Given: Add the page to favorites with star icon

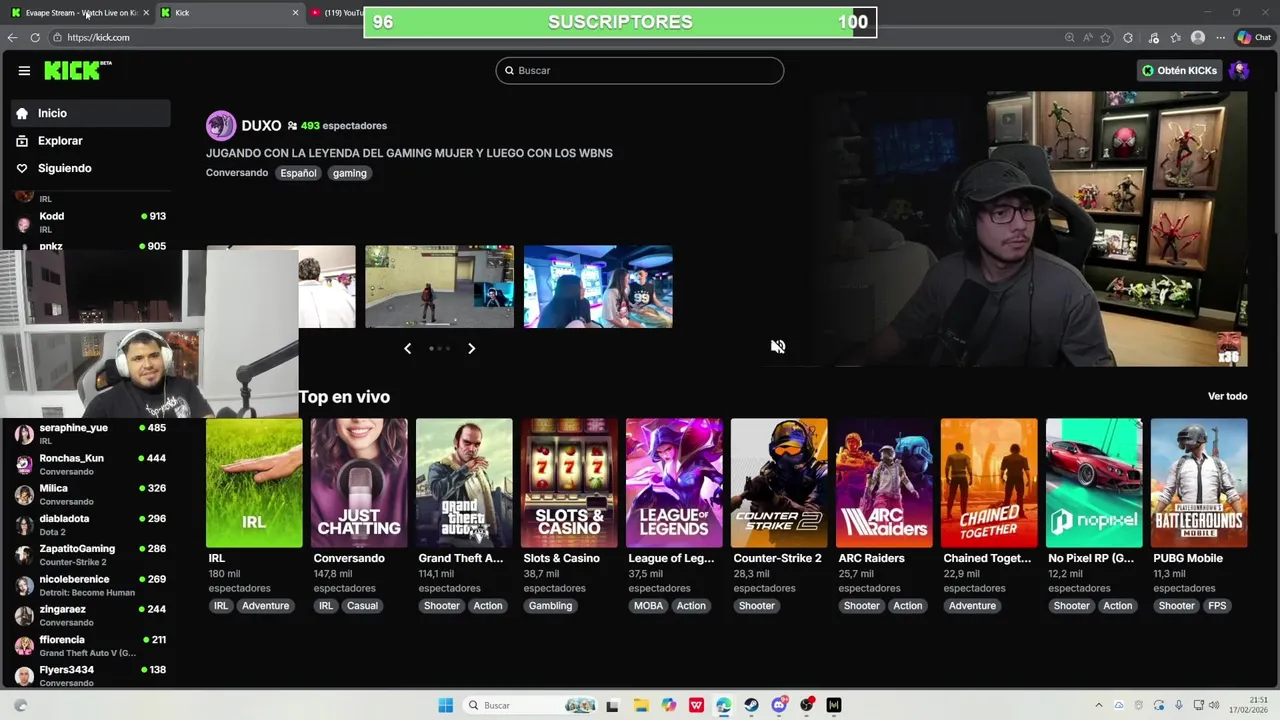Looking at the screenshot, I should pyautogui.click(x=1106, y=37).
